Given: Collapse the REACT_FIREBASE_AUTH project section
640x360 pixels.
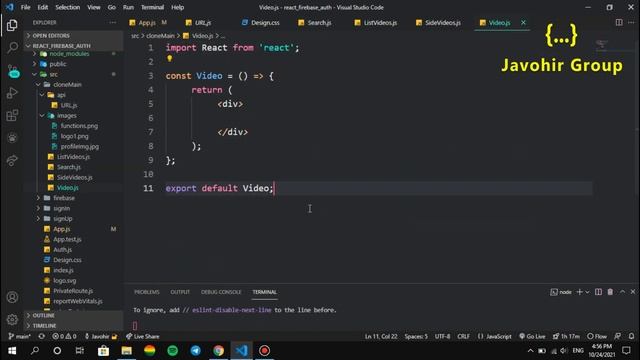Looking at the screenshot, I should pos(73,46).
